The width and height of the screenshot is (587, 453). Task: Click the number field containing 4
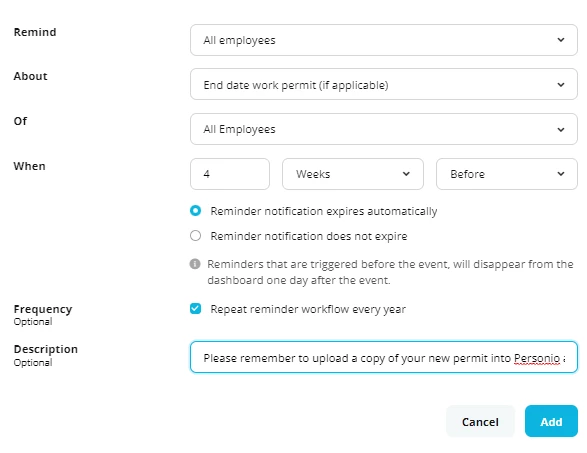pos(230,174)
